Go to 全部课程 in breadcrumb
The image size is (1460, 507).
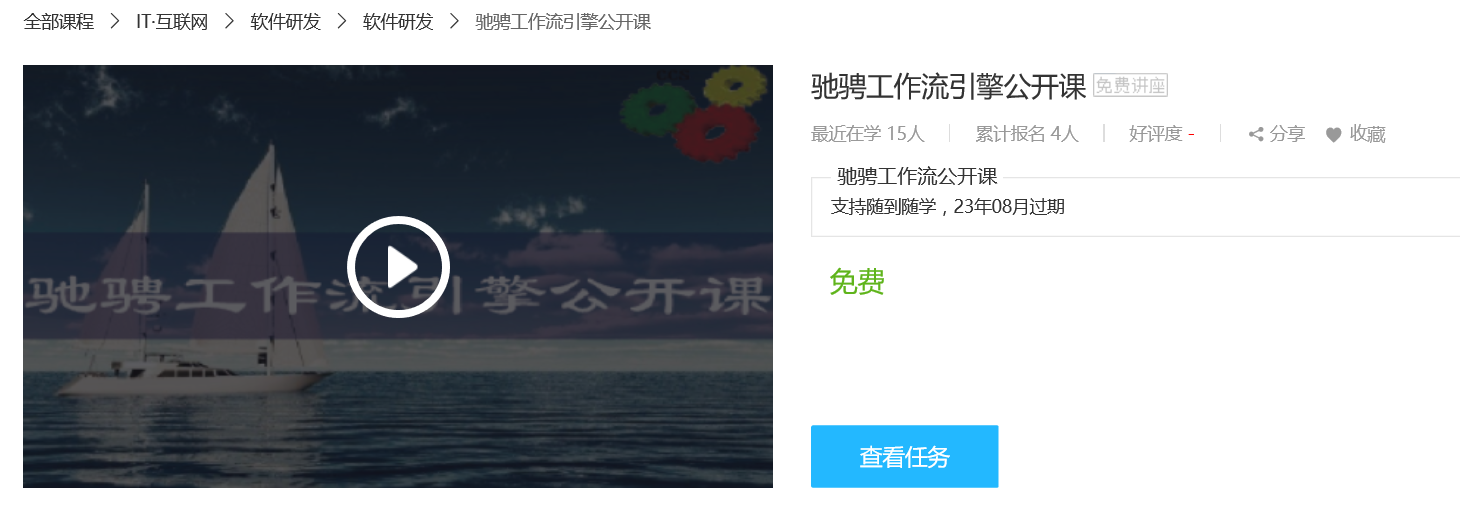click(x=58, y=22)
